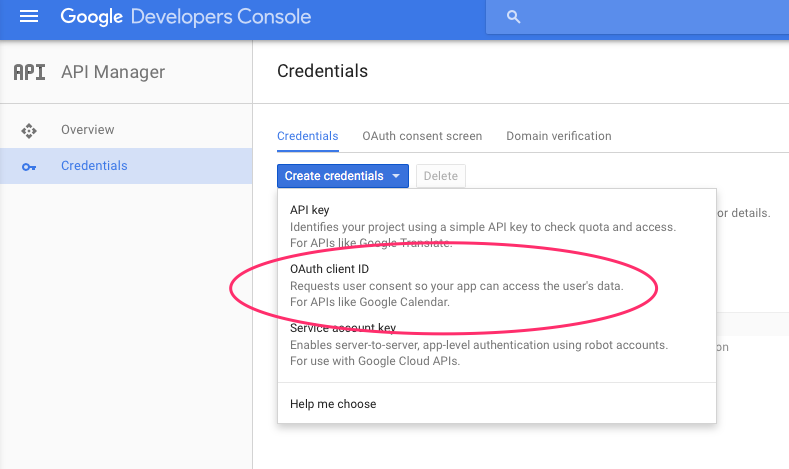Click the Credentials key icon

click(x=29, y=167)
